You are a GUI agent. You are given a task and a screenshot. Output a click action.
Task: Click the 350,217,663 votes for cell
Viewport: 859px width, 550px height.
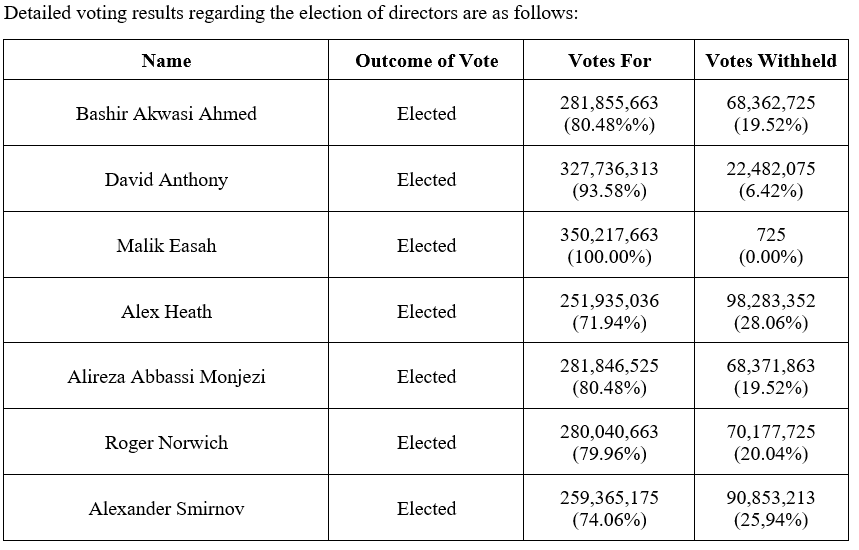click(x=609, y=236)
